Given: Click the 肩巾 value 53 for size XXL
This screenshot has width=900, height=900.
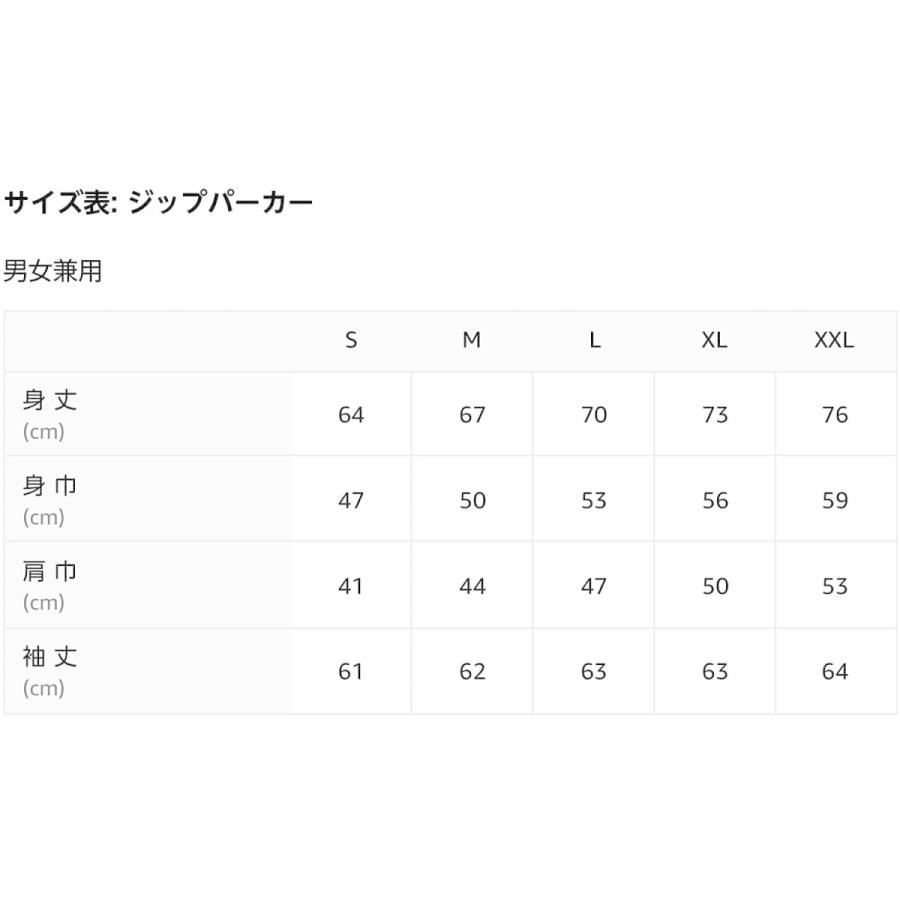Looking at the screenshot, I should point(835,586).
